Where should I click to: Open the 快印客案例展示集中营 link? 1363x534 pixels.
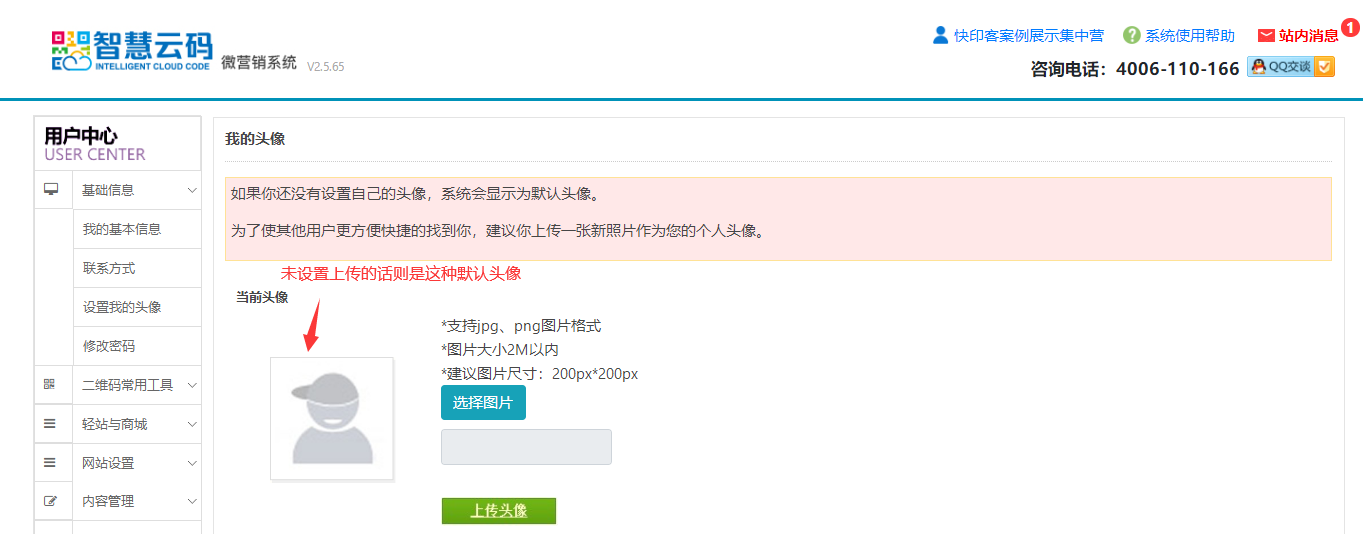(1028, 36)
